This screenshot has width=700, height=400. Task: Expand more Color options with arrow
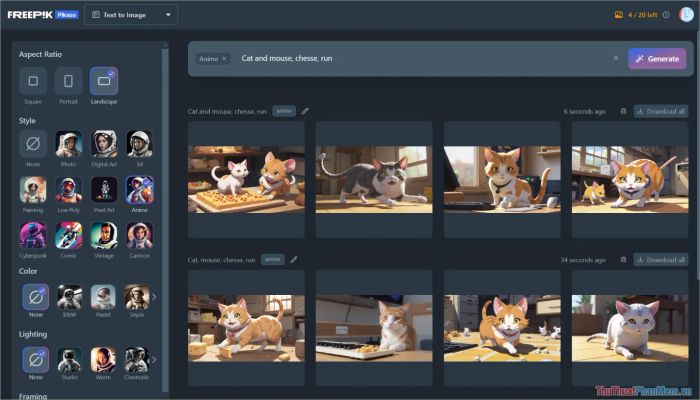pos(154,297)
